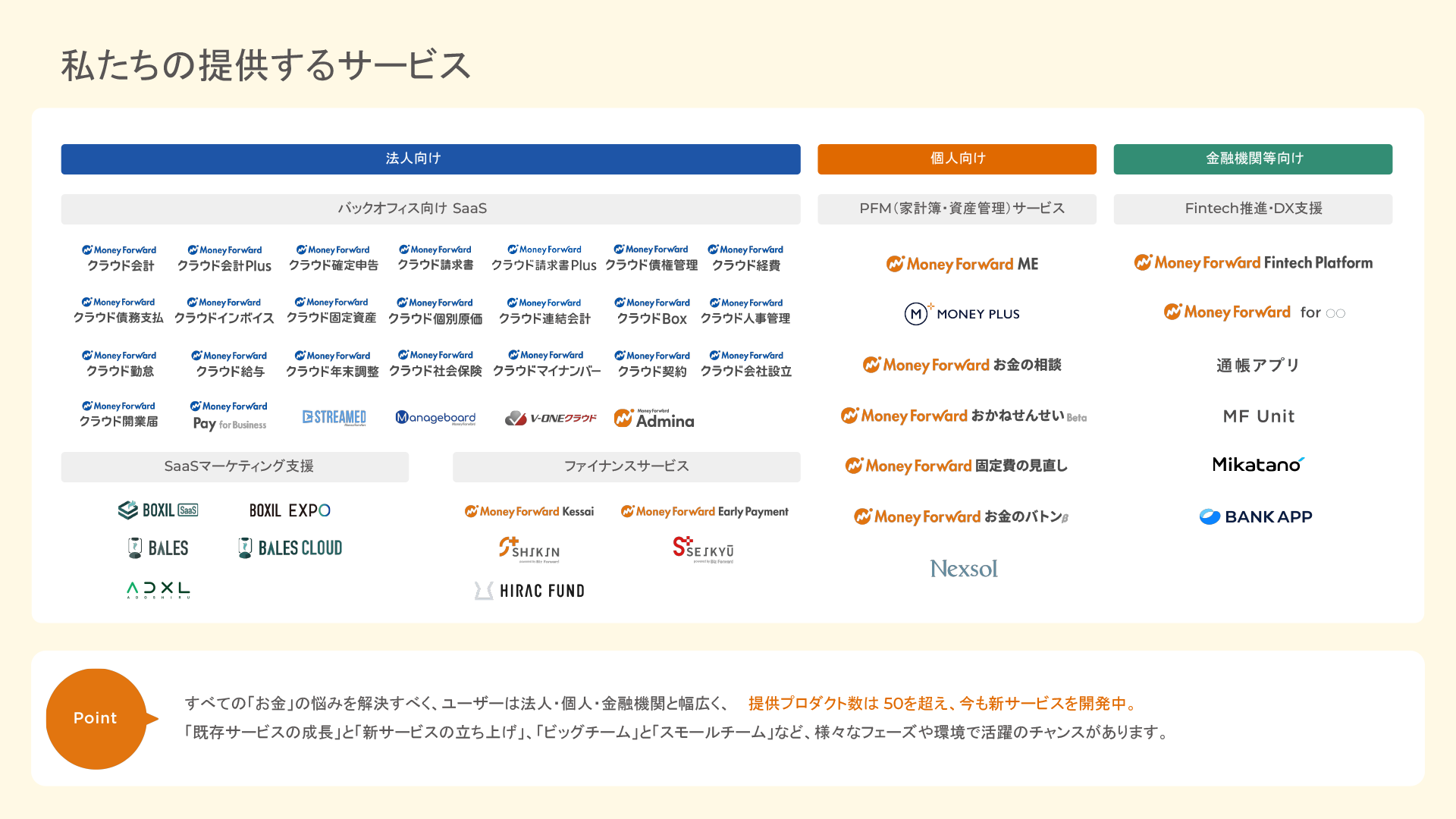Select the クラウド債権管理 logo
This screenshot has width=1456, height=819.
point(651,258)
